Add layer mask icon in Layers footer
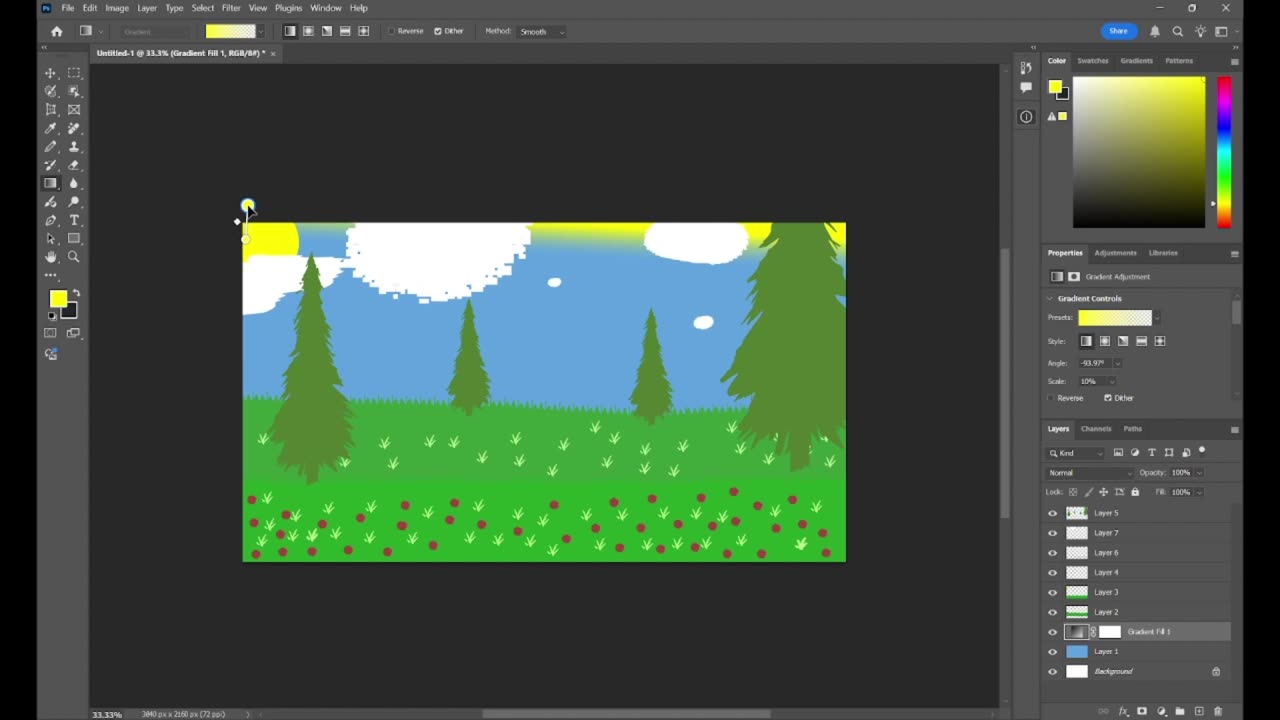This screenshot has width=1280, height=720. click(1142, 711)
